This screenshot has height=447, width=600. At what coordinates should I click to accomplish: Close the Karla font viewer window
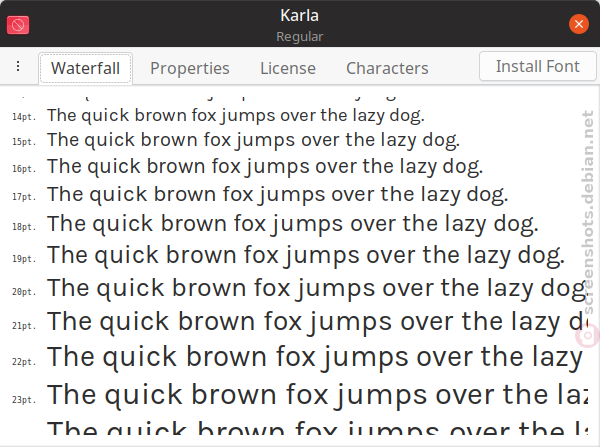(x=579, y=24)
